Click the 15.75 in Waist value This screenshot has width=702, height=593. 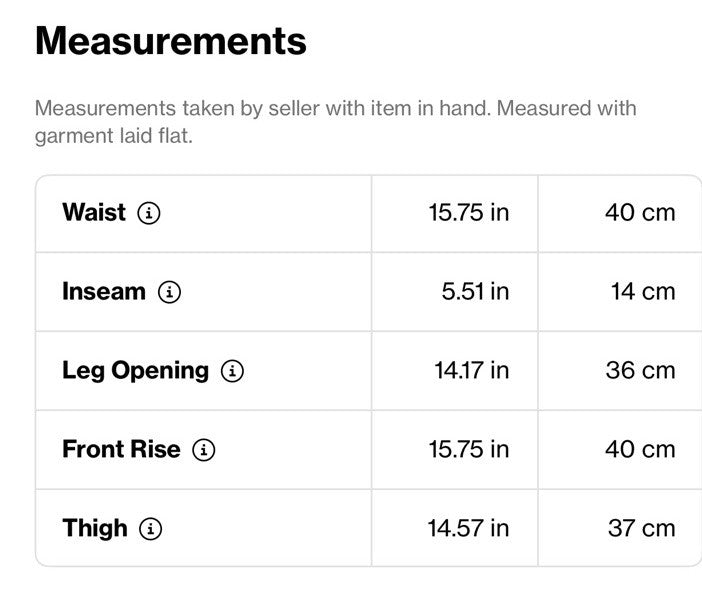tap(469, 213)
